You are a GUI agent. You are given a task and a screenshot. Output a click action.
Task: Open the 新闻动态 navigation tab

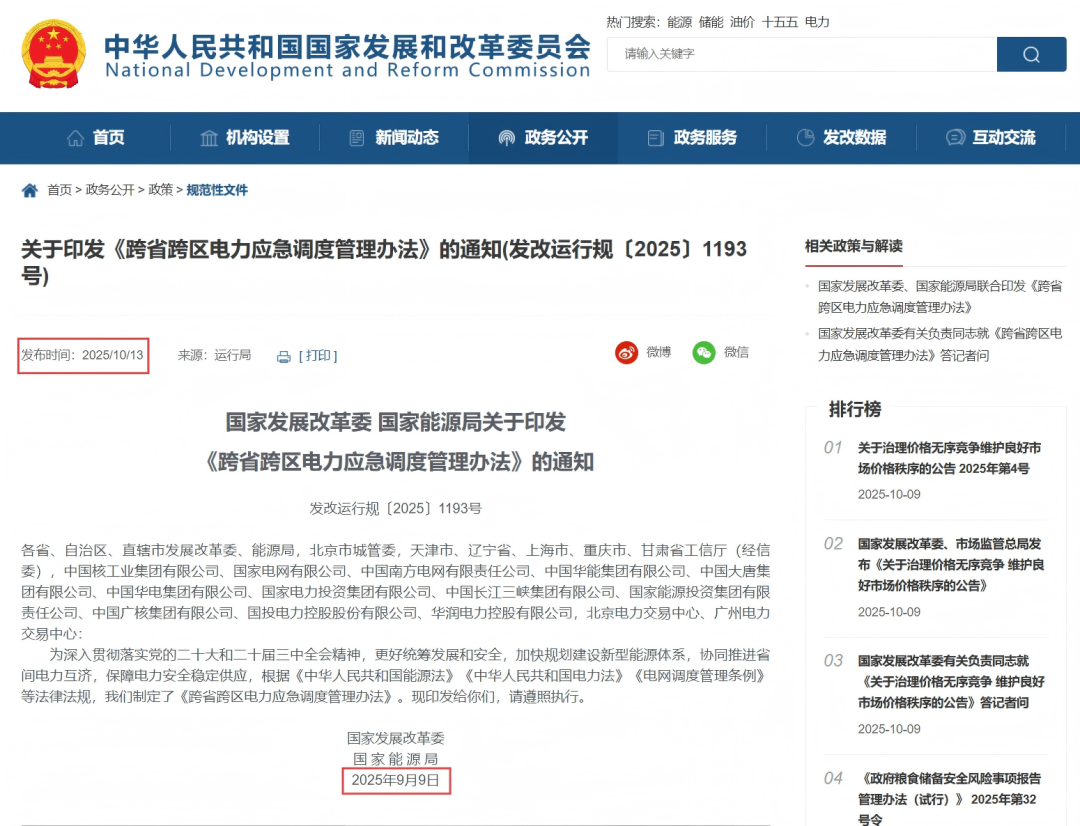pos(394,138)
